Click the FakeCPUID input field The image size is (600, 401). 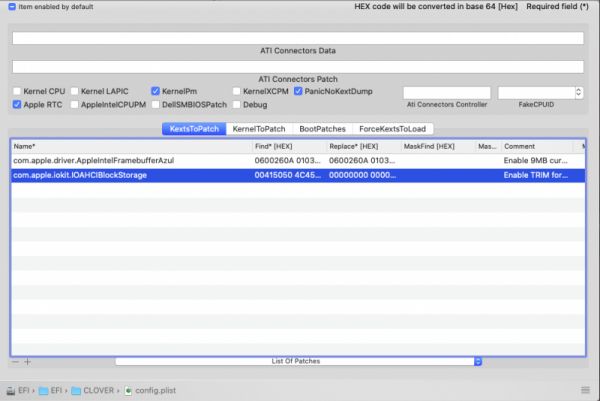536,93
